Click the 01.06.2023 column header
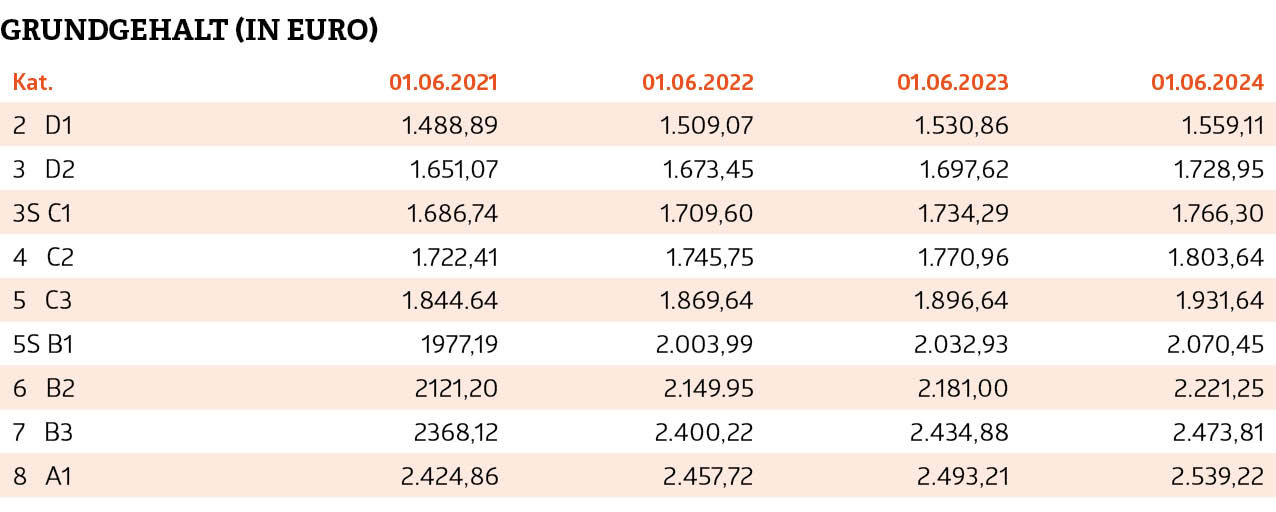The width and height of the screenshot is (1276, 512). click(953, 82)
